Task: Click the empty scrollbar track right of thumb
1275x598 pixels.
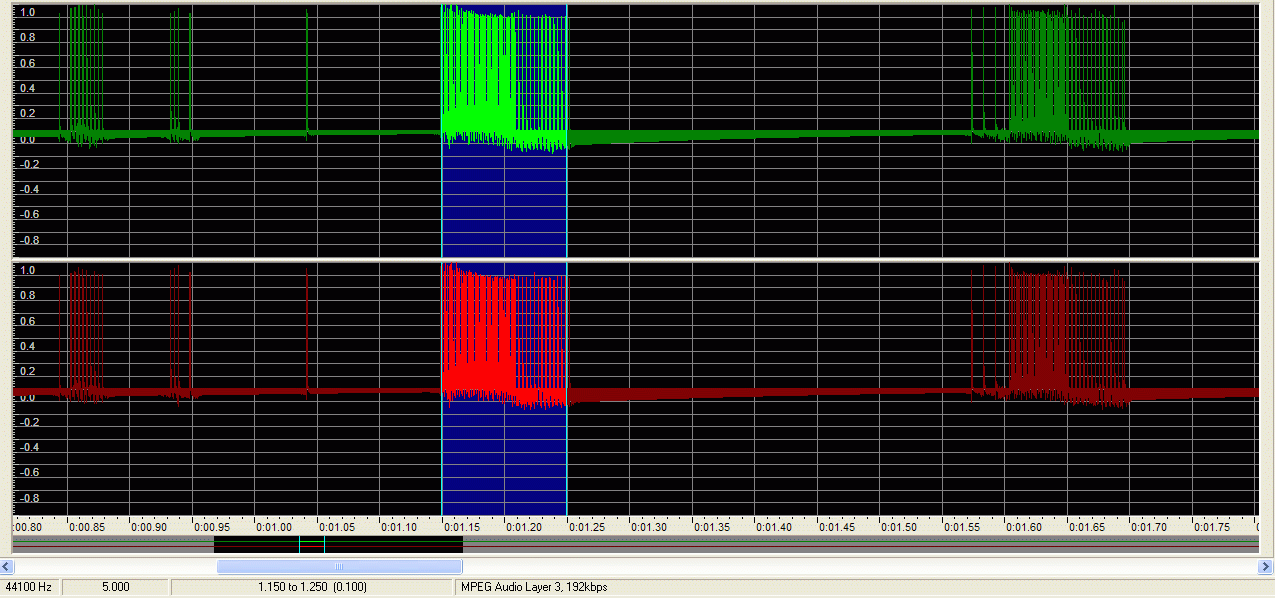Action: point(850,567)
